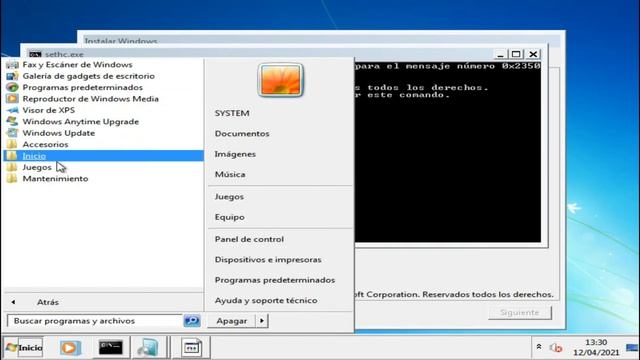Open Música from the Start menu
This screenshot has width=640, height=360.
pyautogui.click(x=230, y=174)
